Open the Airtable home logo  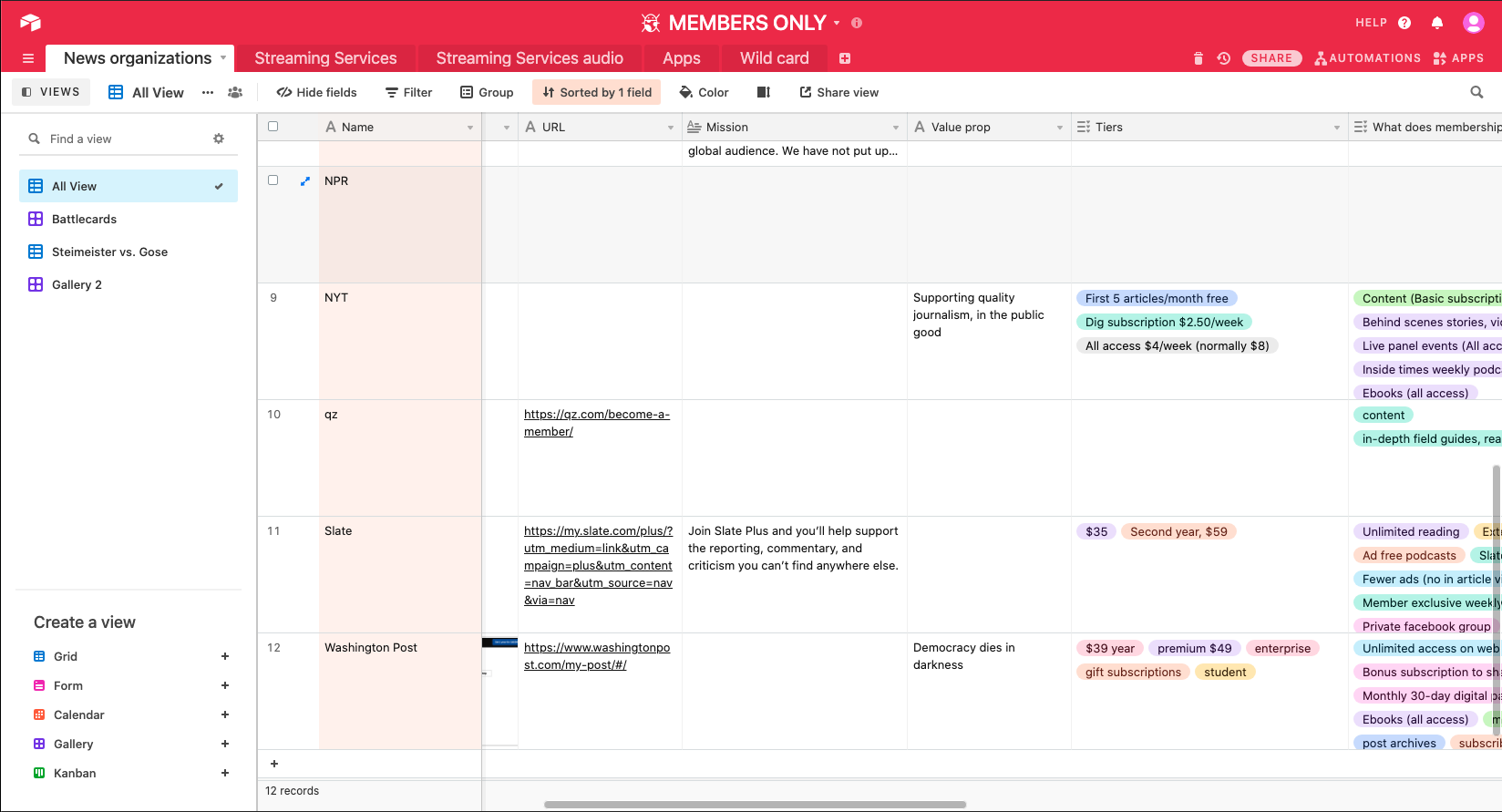click(30, 23)
